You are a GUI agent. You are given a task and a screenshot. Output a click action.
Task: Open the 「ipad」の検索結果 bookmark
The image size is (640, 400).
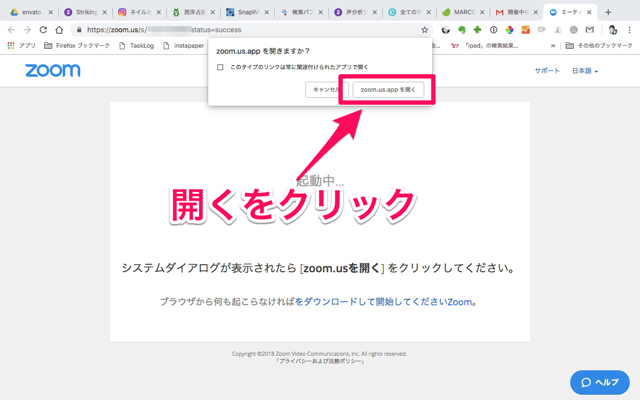pyautogui.click(x=485, y=46)
